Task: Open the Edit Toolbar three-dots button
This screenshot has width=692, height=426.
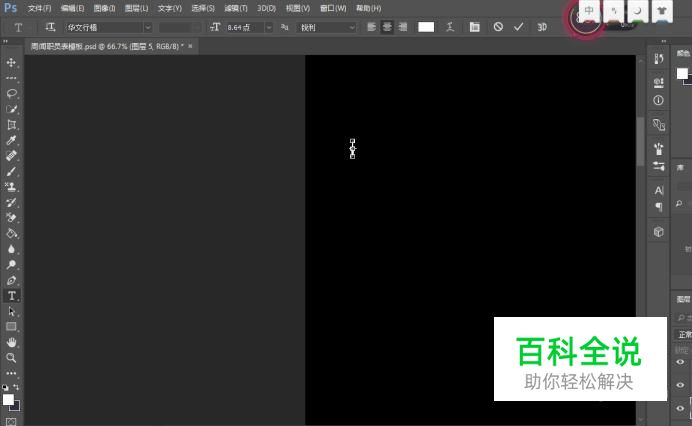Action: (11, 373)
